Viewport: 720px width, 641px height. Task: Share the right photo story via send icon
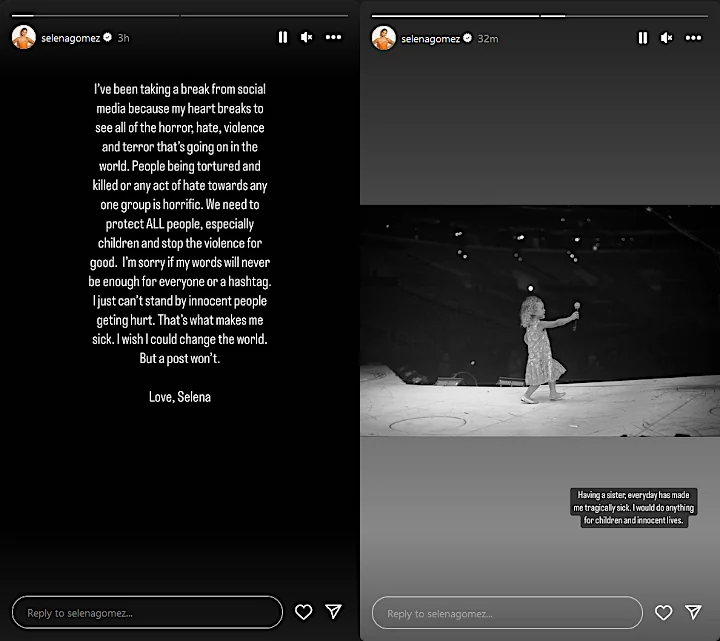(693, 612)
